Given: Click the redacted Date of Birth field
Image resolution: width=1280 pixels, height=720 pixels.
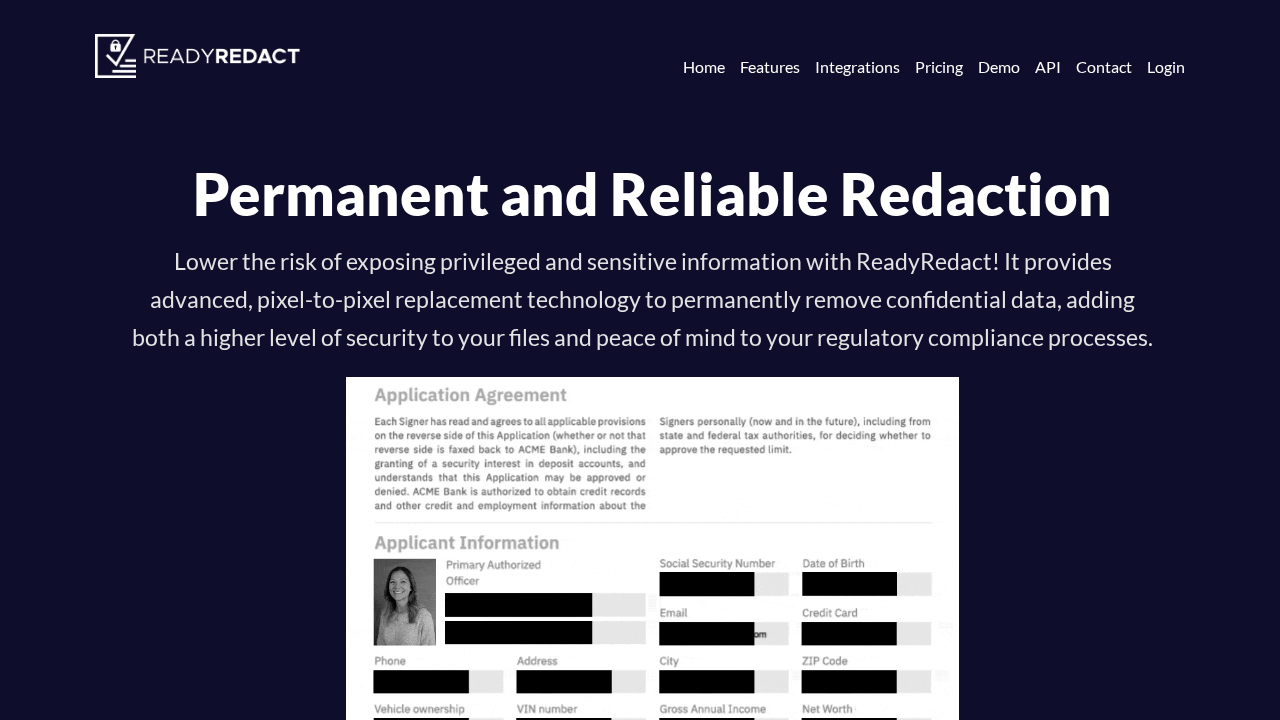Looking at the screenshot, I should click(849, 583).
